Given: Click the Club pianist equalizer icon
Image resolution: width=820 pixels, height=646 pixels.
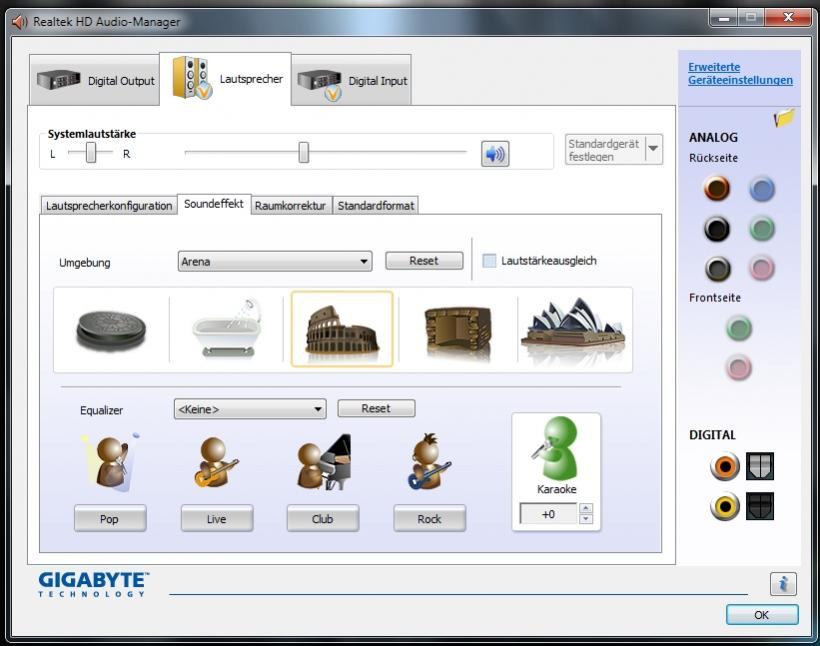Looking at the screenshot, I should pos(323,462).
